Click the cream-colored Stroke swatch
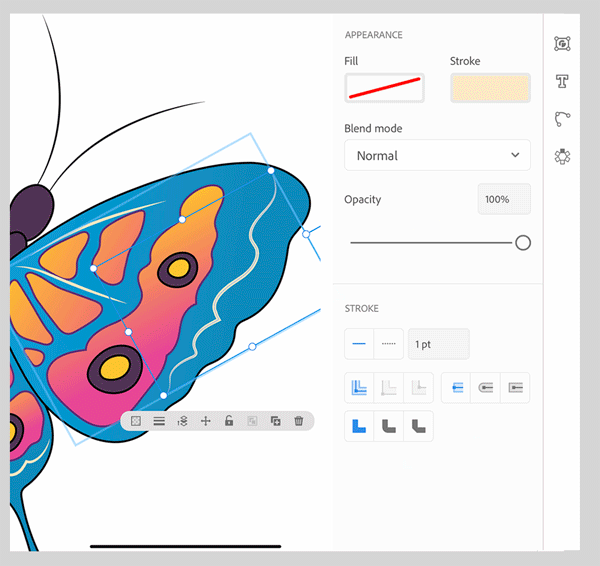Image resolution: width=600 pixels, height=566 pixels. point(490,88)
